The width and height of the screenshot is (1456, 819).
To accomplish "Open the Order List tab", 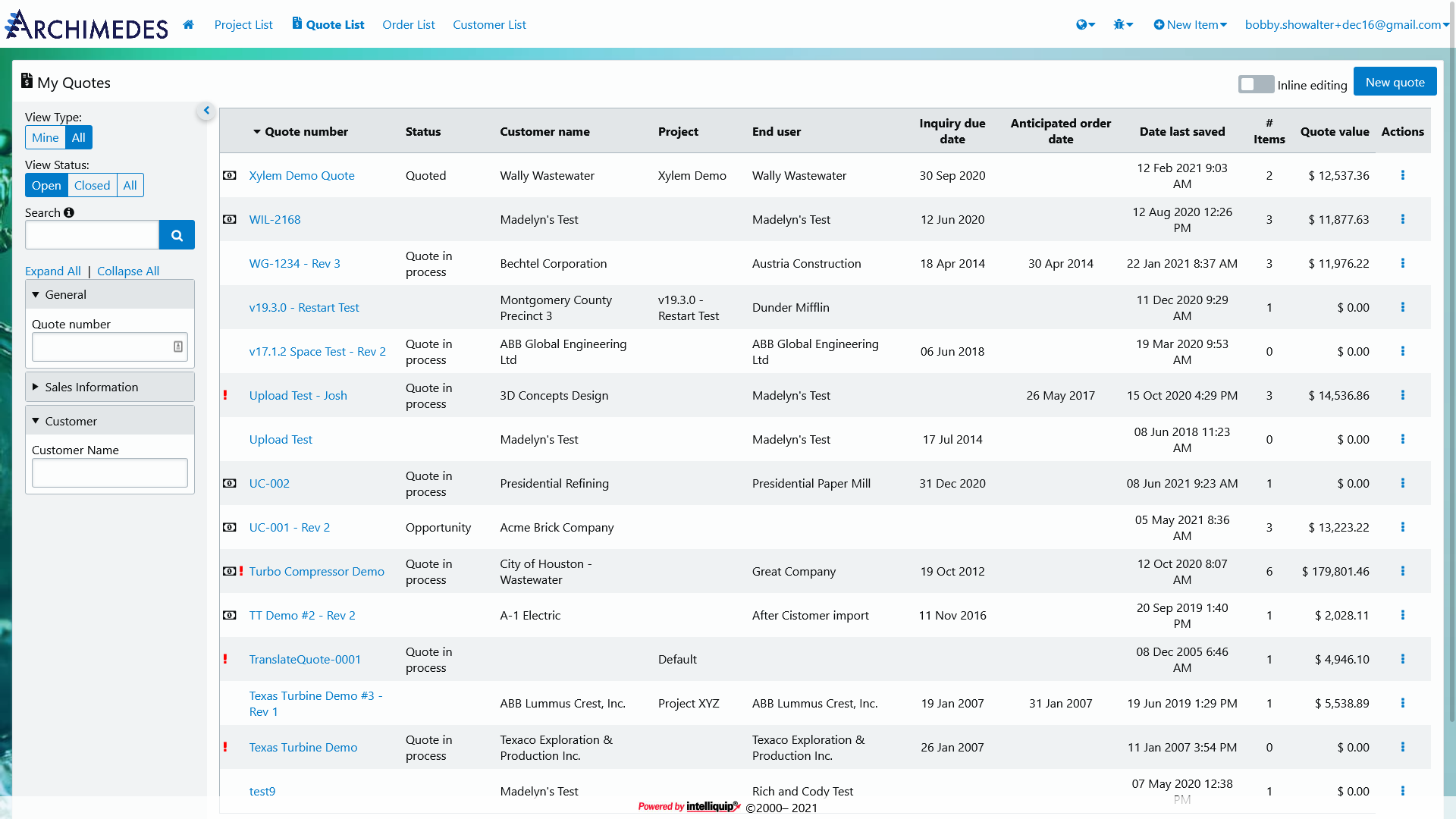I will point(409,24).
